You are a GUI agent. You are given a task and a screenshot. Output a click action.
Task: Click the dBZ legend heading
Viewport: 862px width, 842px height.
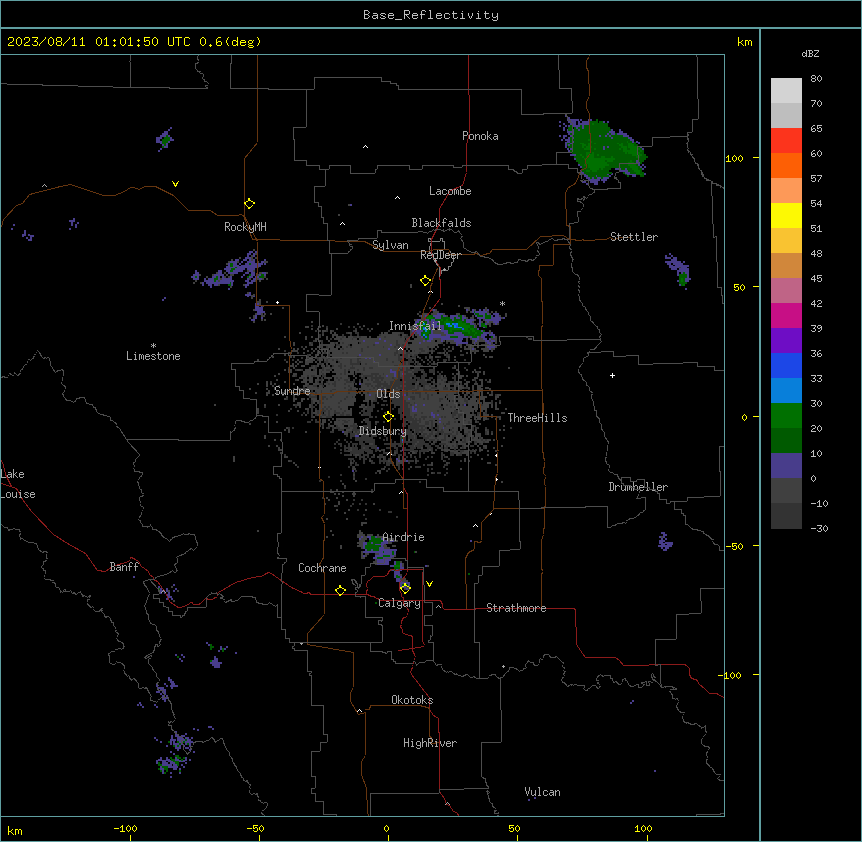pos(810,54)
